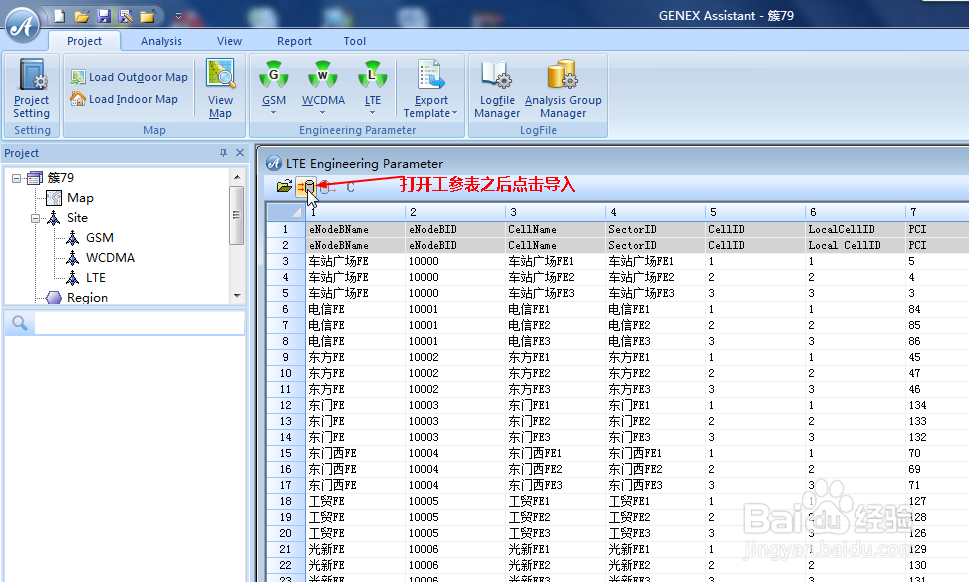Select LTE under Site in the tree

[96, 277]
